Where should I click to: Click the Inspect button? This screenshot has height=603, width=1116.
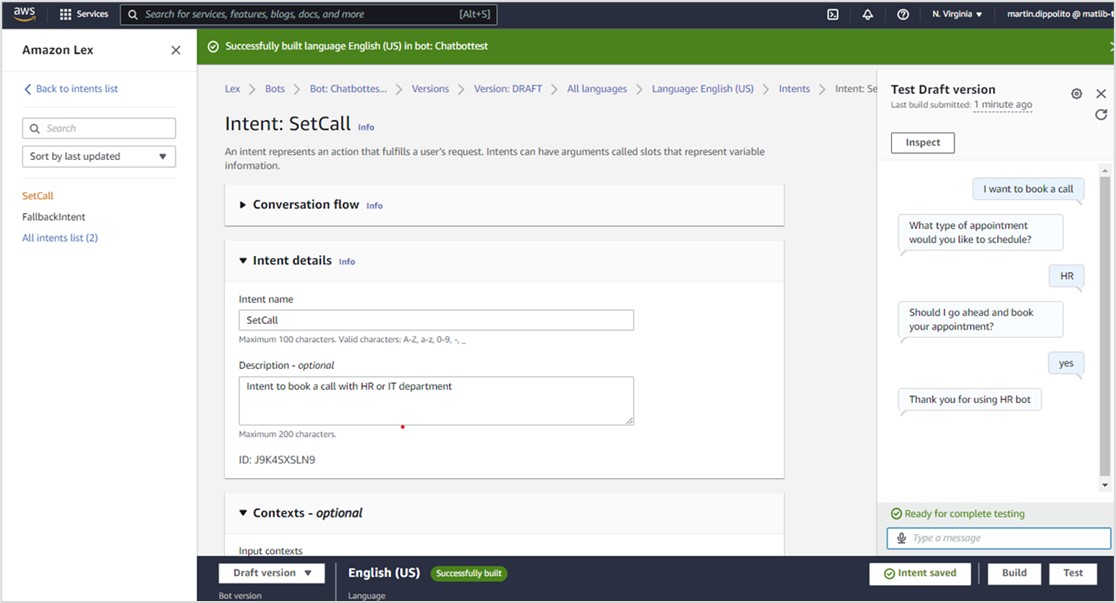pyautogui.click(x=922, y=143)
